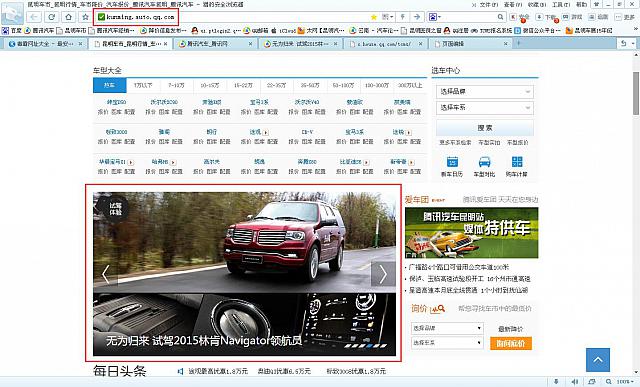640x387 pixels.
Task: Click the 车型对比 car compare icon
Action: click(x=484, y=162)
